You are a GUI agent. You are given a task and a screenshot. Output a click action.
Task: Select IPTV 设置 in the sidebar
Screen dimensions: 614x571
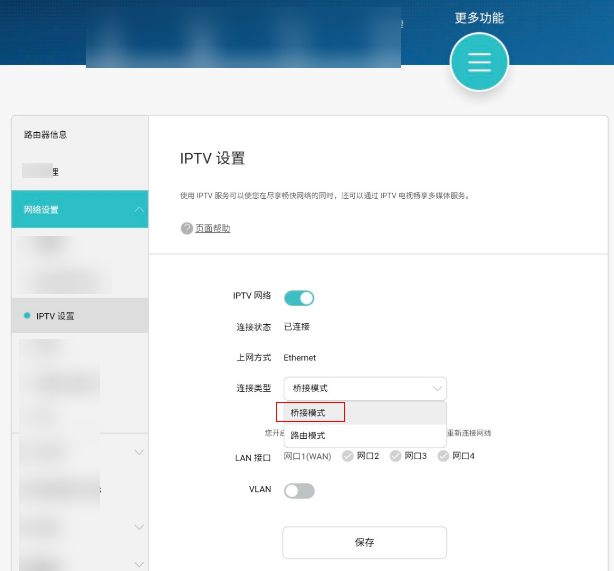[x=55, y=316]
